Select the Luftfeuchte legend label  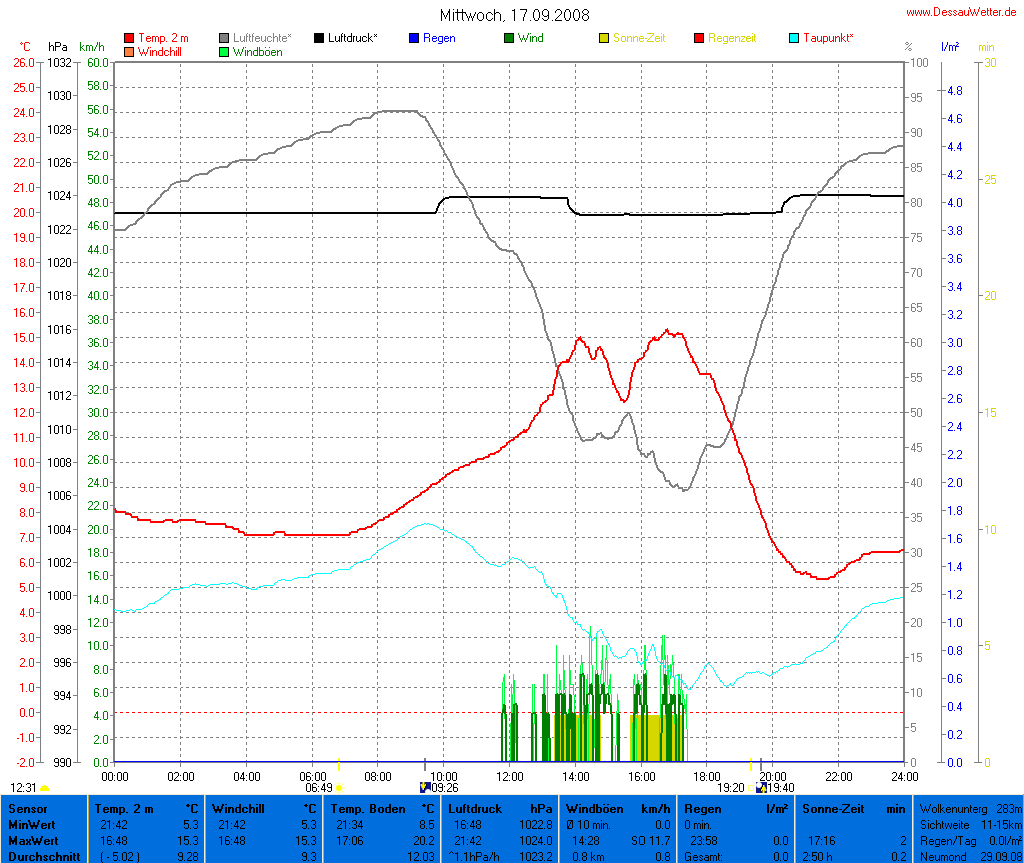261,38
